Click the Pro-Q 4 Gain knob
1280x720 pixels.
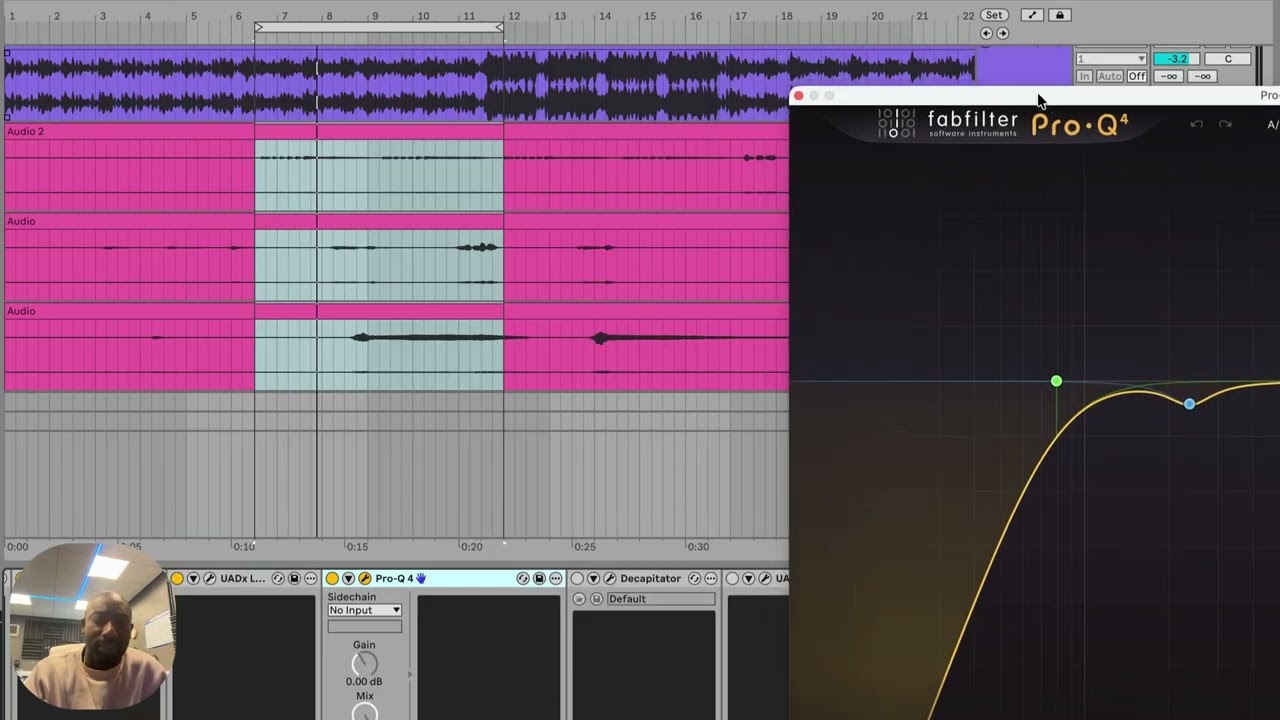pos(364,664)
